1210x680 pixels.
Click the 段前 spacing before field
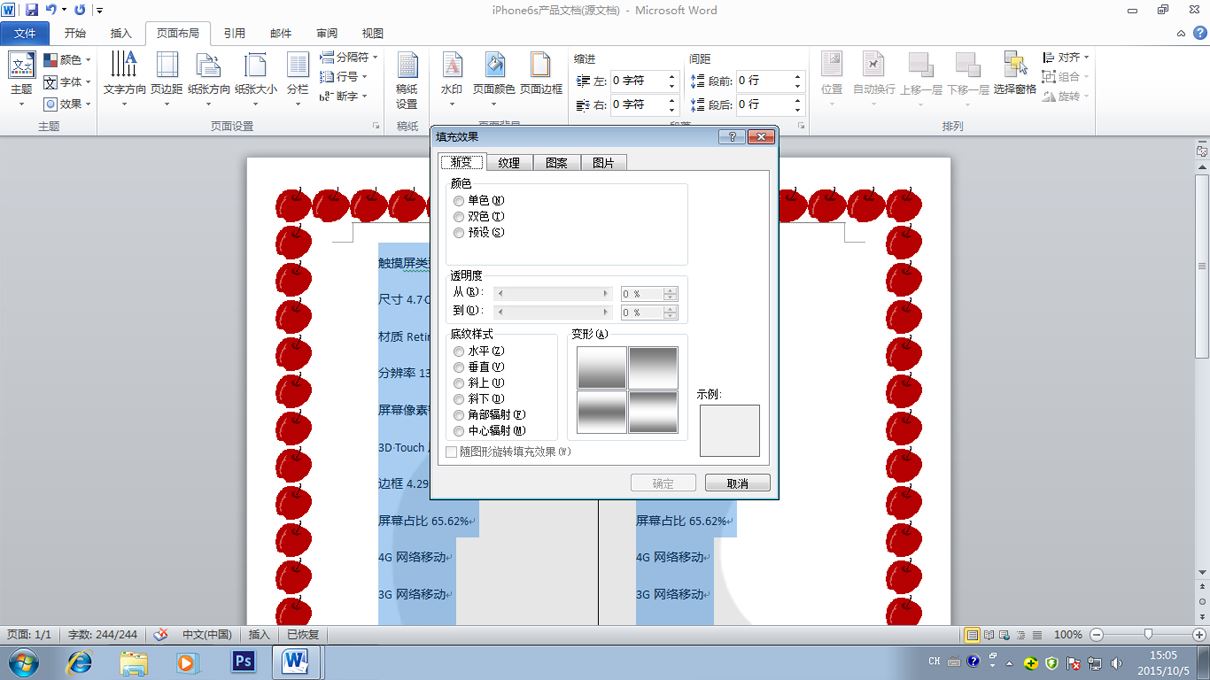tap(763, 80)
